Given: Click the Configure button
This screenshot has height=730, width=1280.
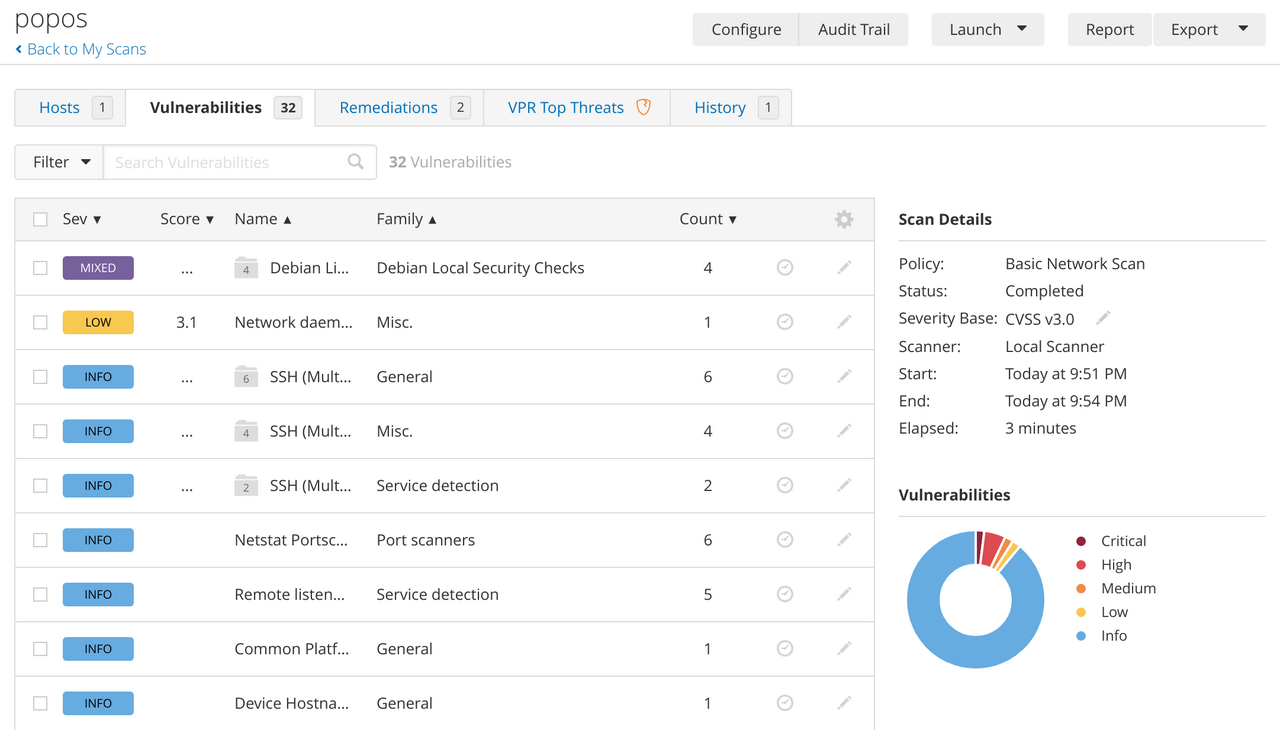Looking at the screenshot, I should pyautogui.click(x=746, y=29).
